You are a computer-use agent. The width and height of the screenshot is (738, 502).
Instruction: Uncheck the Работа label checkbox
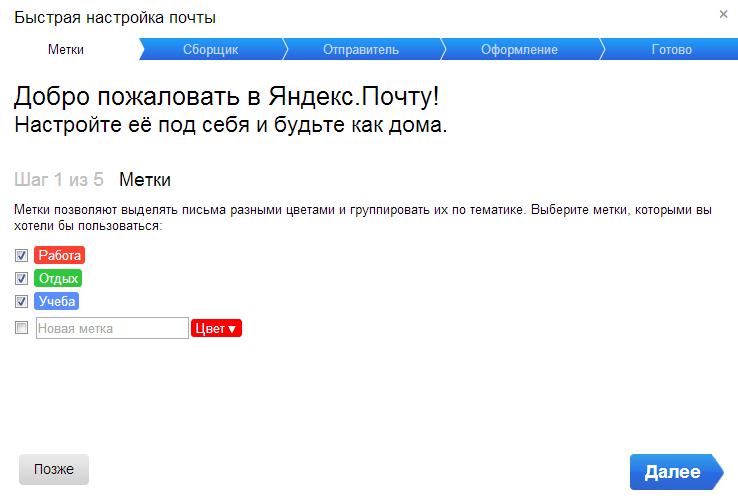pos(22,255)
